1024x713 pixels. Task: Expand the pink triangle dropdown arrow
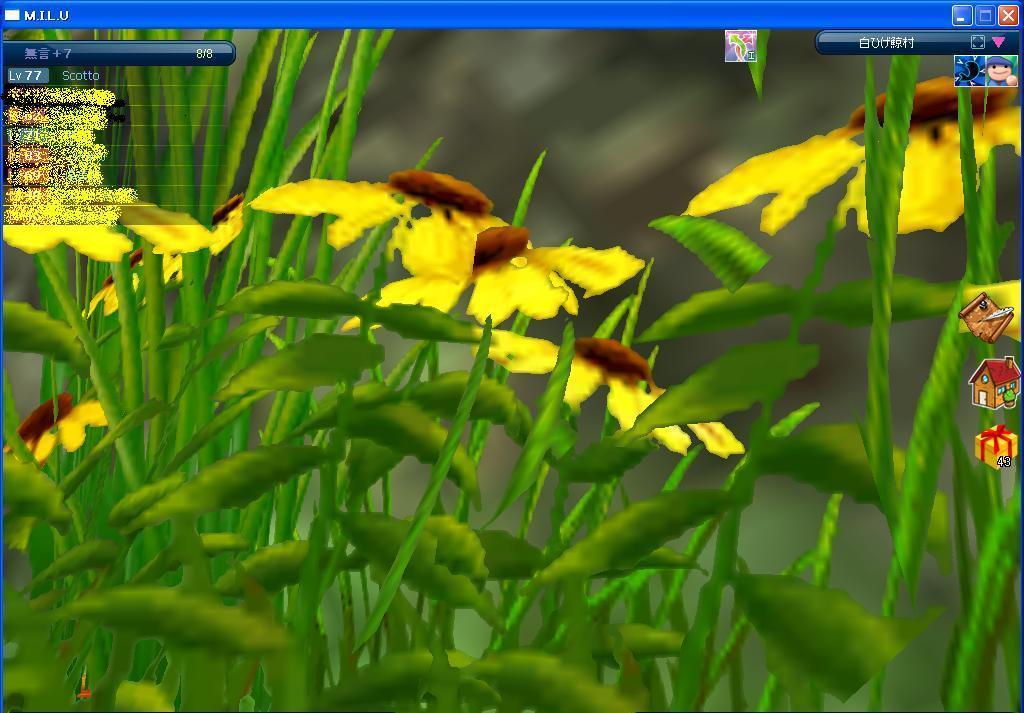pos(998,42)
